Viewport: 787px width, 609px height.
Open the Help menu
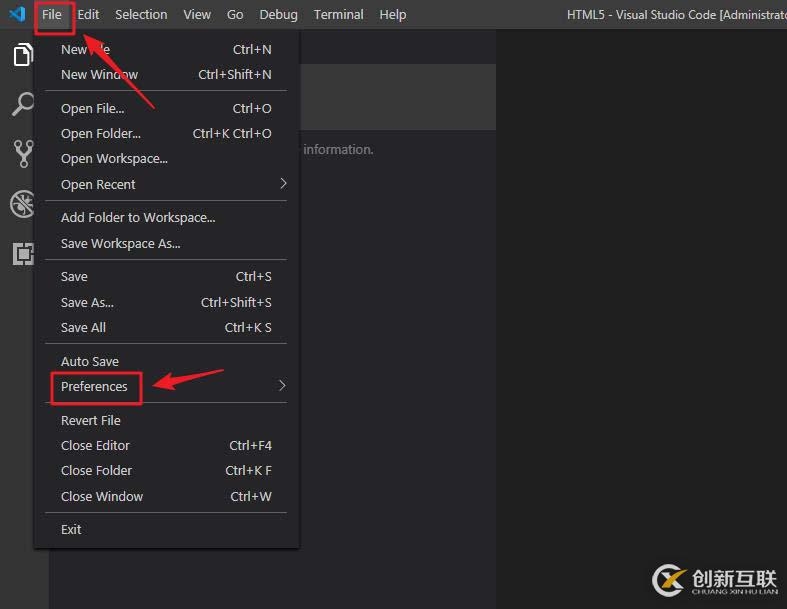(x=392, y=15)
